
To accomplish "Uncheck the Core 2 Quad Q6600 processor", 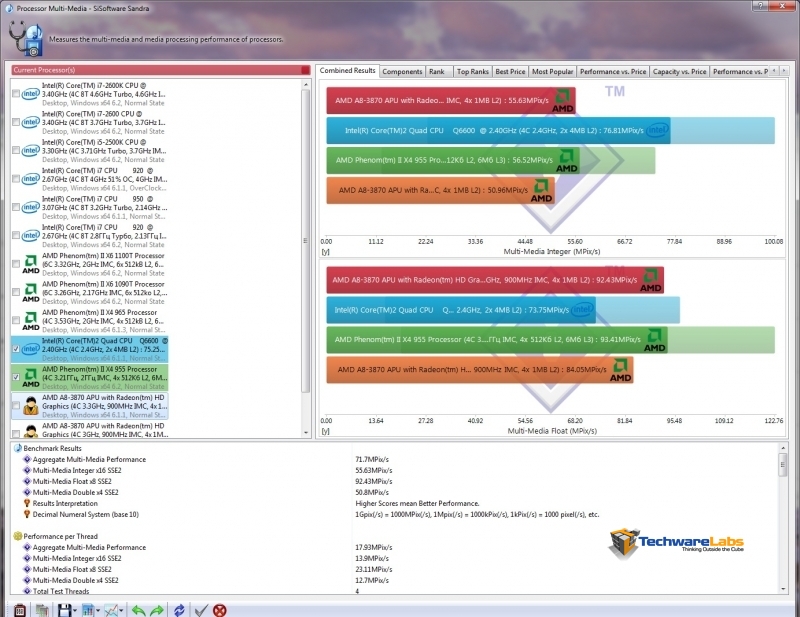I will pyautogui.click(x=16, y=348).
